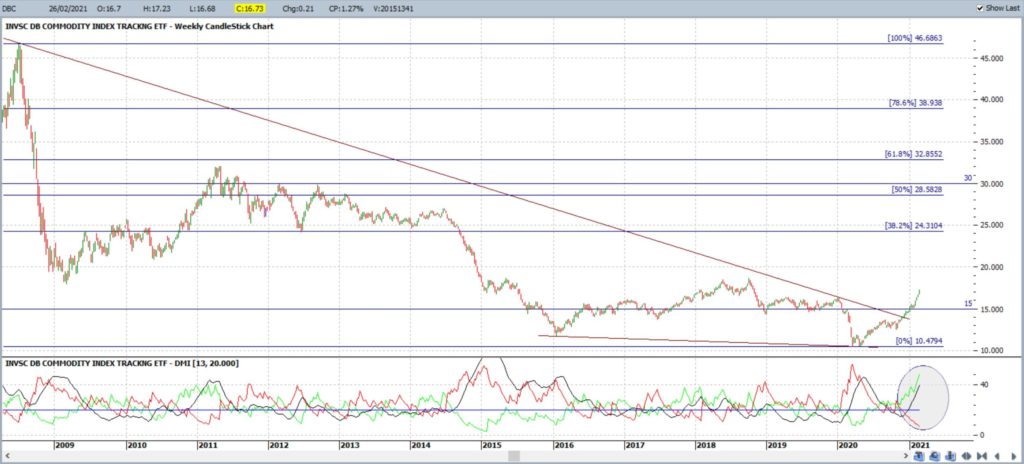Click the blue icon beside the expand-scale diamond
This screenshot has width=1024, height=464.
coord(950,456)
